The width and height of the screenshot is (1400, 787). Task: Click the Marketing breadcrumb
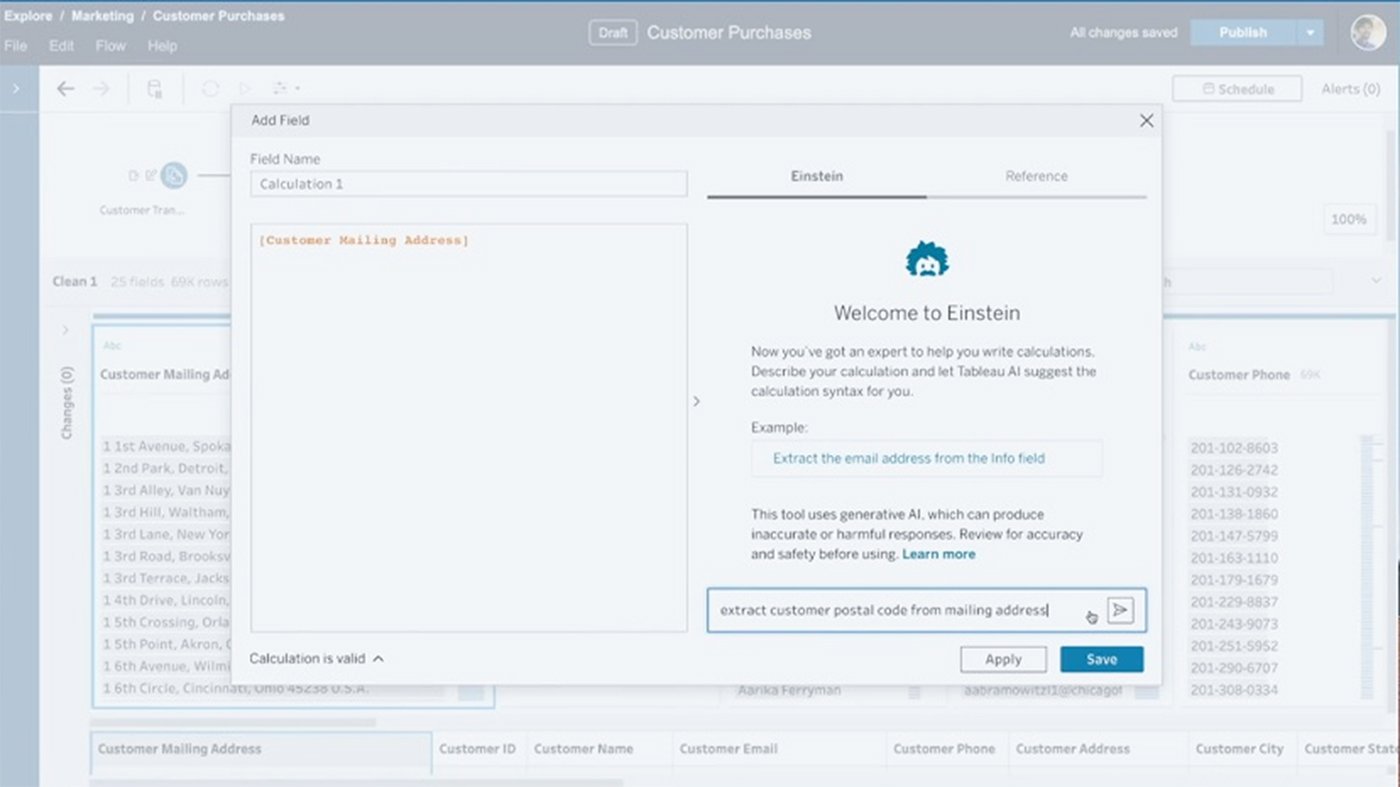pyautogui.click(x=103, y=16)
